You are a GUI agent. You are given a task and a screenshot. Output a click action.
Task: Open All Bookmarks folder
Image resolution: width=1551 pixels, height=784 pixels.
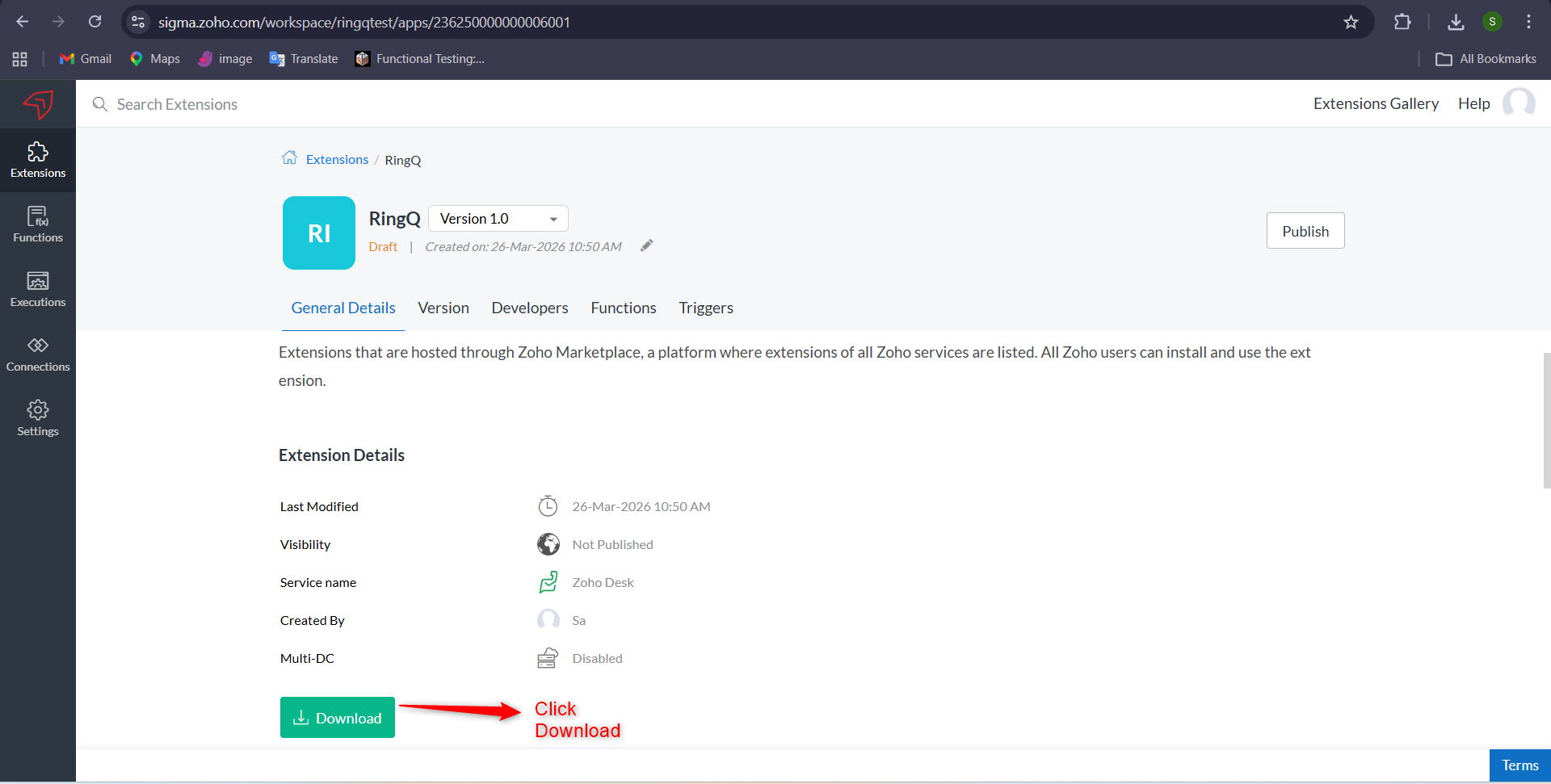point(1486,59)
